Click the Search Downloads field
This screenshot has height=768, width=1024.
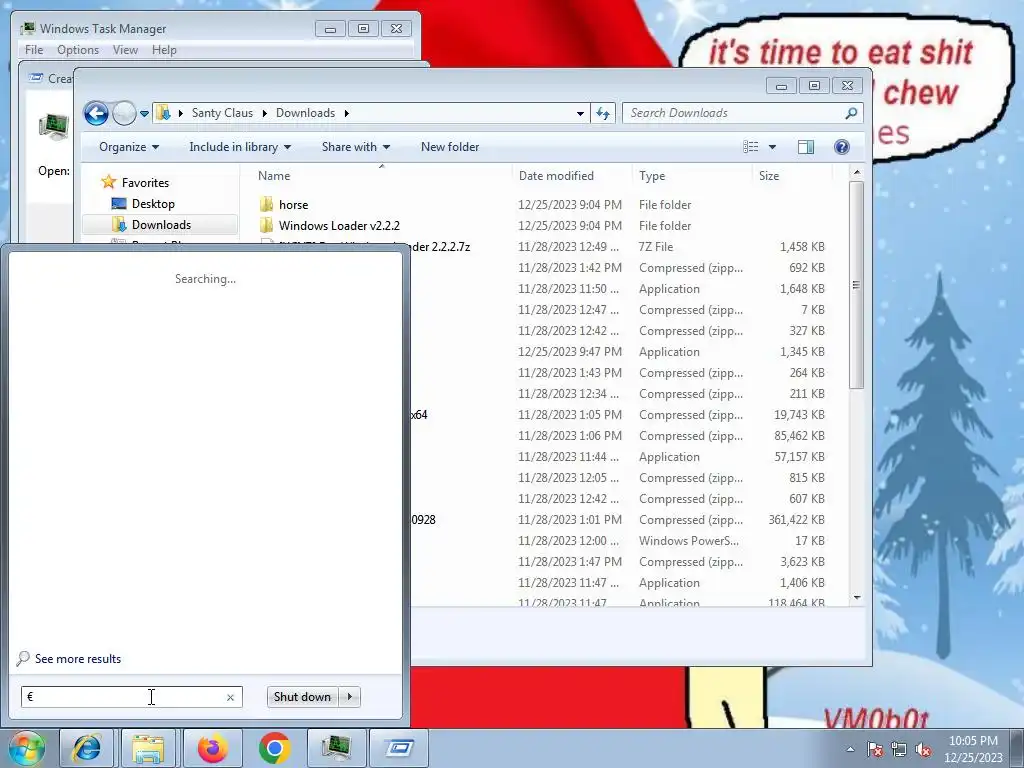743,114
